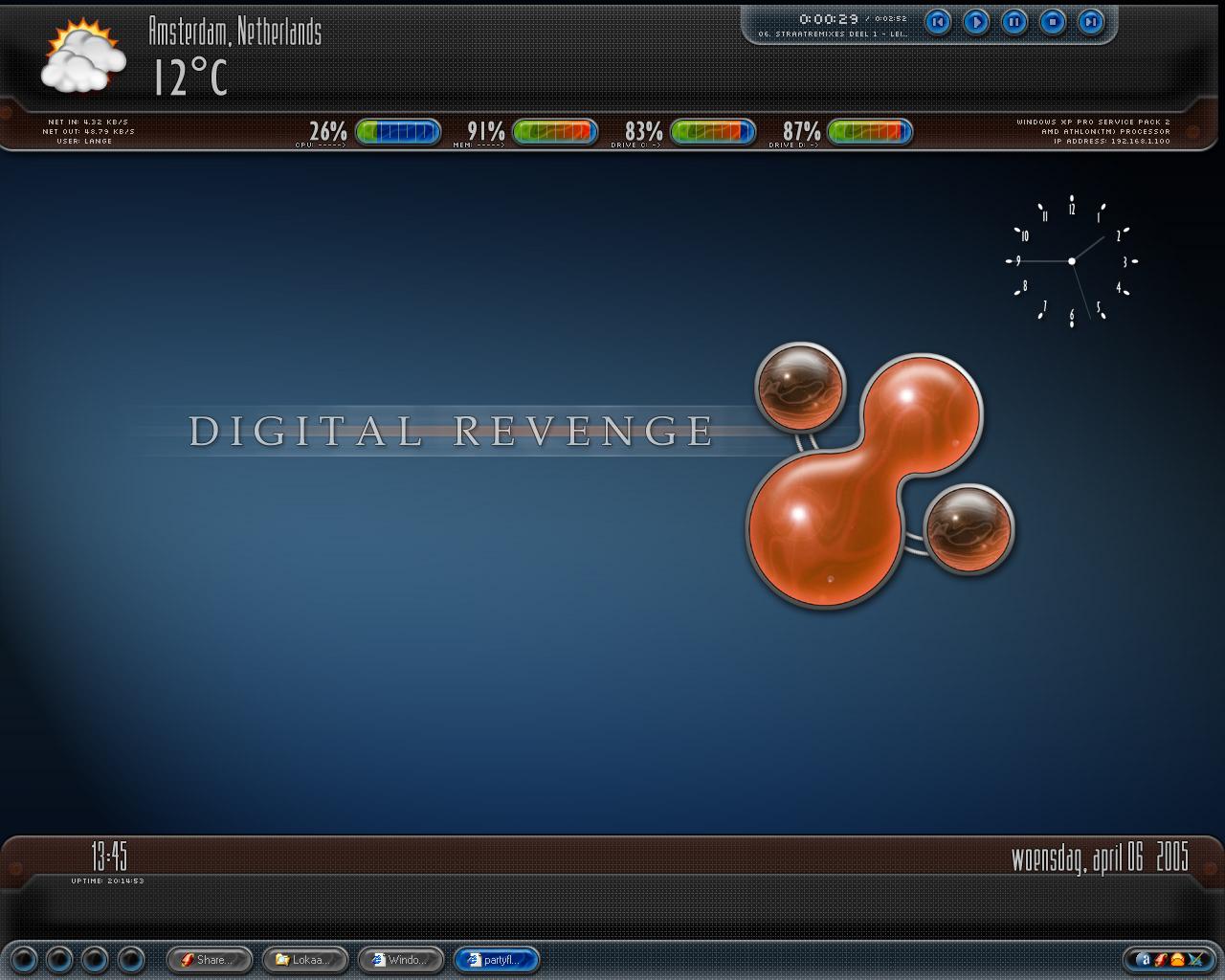This screenshot has width=1225, height=980.
Task: Click the Drive D usage meter
Action: click(870, 132)
